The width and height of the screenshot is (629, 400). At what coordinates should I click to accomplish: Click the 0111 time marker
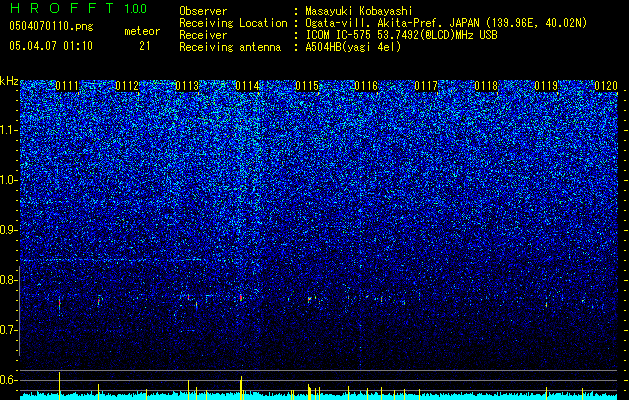click(x=67, y=86)
